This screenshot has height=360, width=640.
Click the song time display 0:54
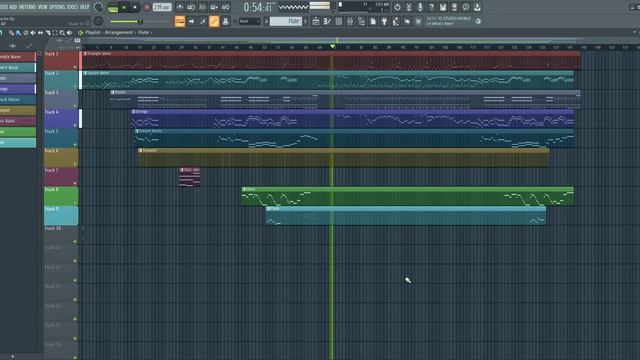257,7
